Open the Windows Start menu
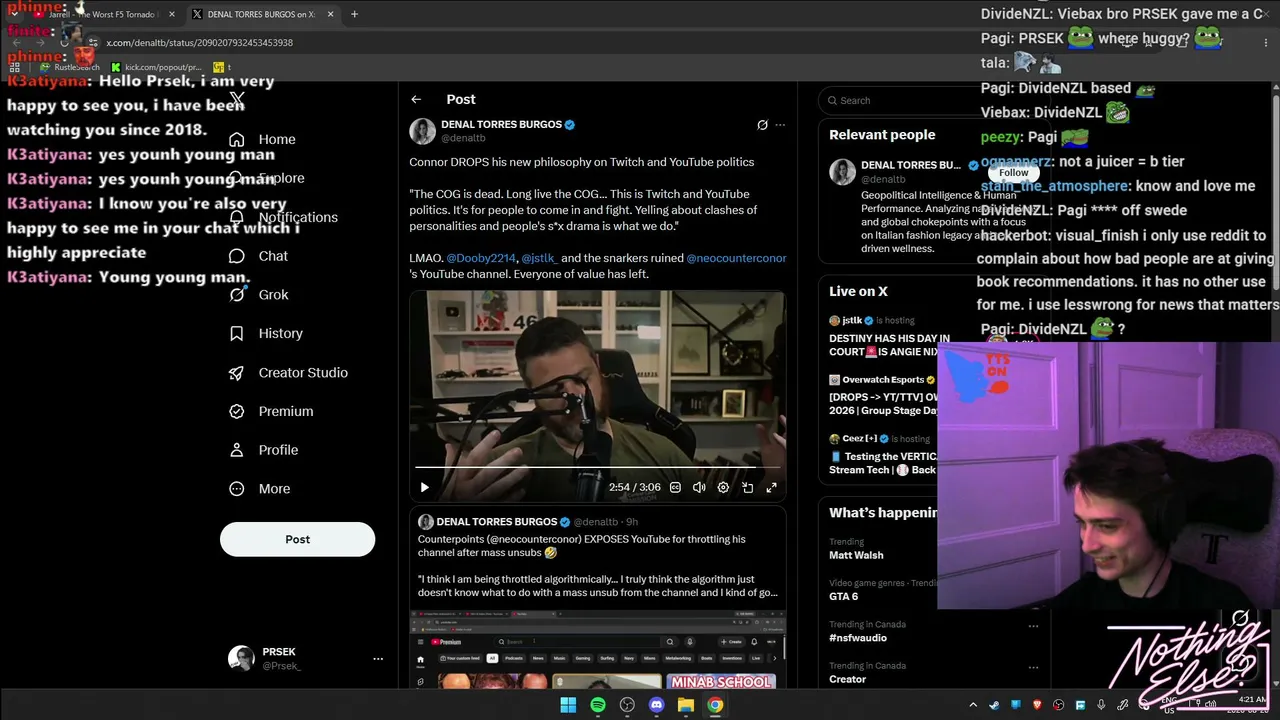Image resolution: width=1280 pixels, height=720 pixels. coord(568,705)
